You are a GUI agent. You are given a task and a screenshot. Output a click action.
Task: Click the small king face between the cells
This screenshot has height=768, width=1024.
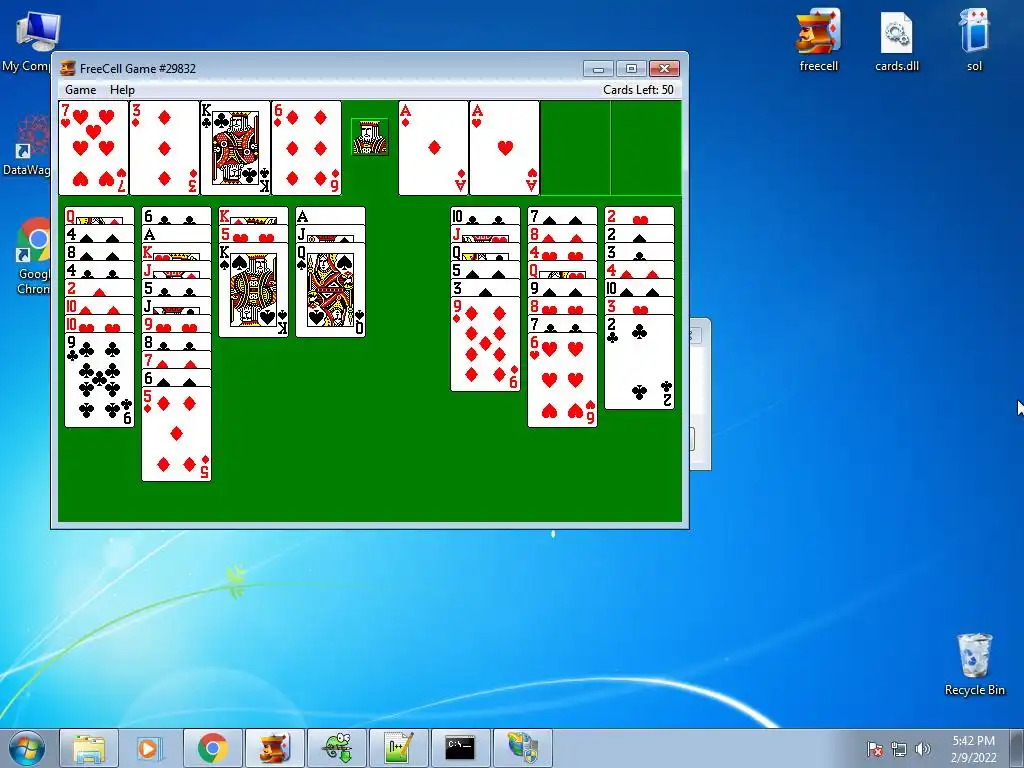point(370,137)
